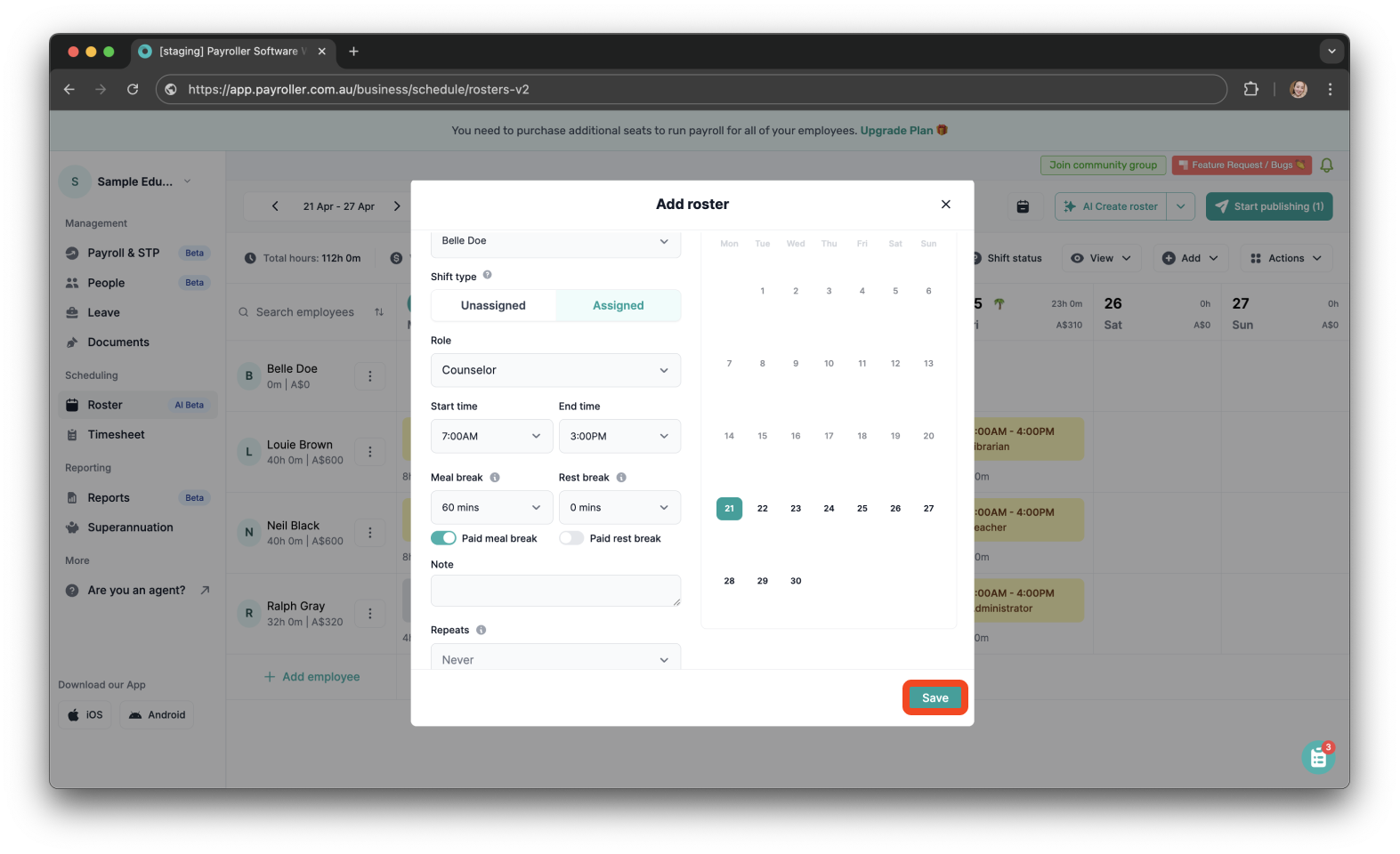Viewport: 1400px width, 854px height.
Task: Open the Actions dropdown
Action: (1286, 258)
